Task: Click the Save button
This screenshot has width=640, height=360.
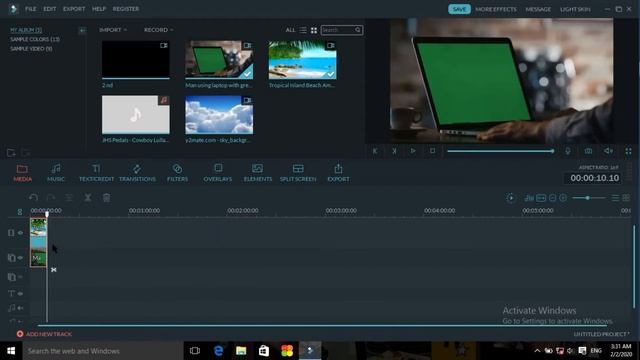Action: 459,9
